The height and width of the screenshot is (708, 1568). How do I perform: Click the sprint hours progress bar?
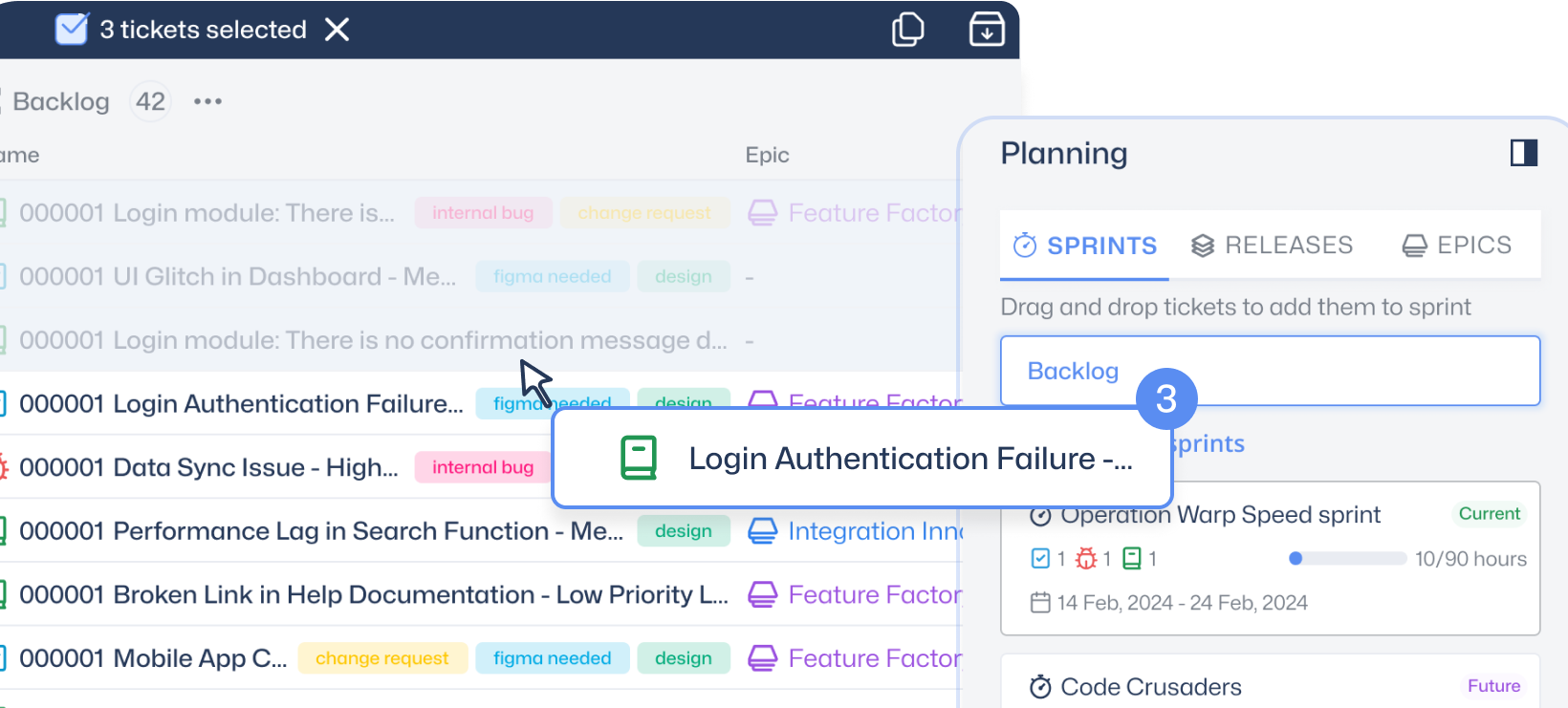click(1347, 558)
